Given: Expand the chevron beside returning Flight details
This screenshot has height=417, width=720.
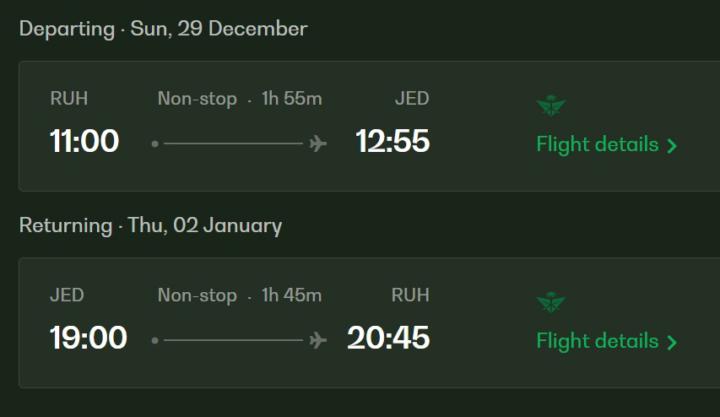Looking at the screenshot, I should click(672, 342).
